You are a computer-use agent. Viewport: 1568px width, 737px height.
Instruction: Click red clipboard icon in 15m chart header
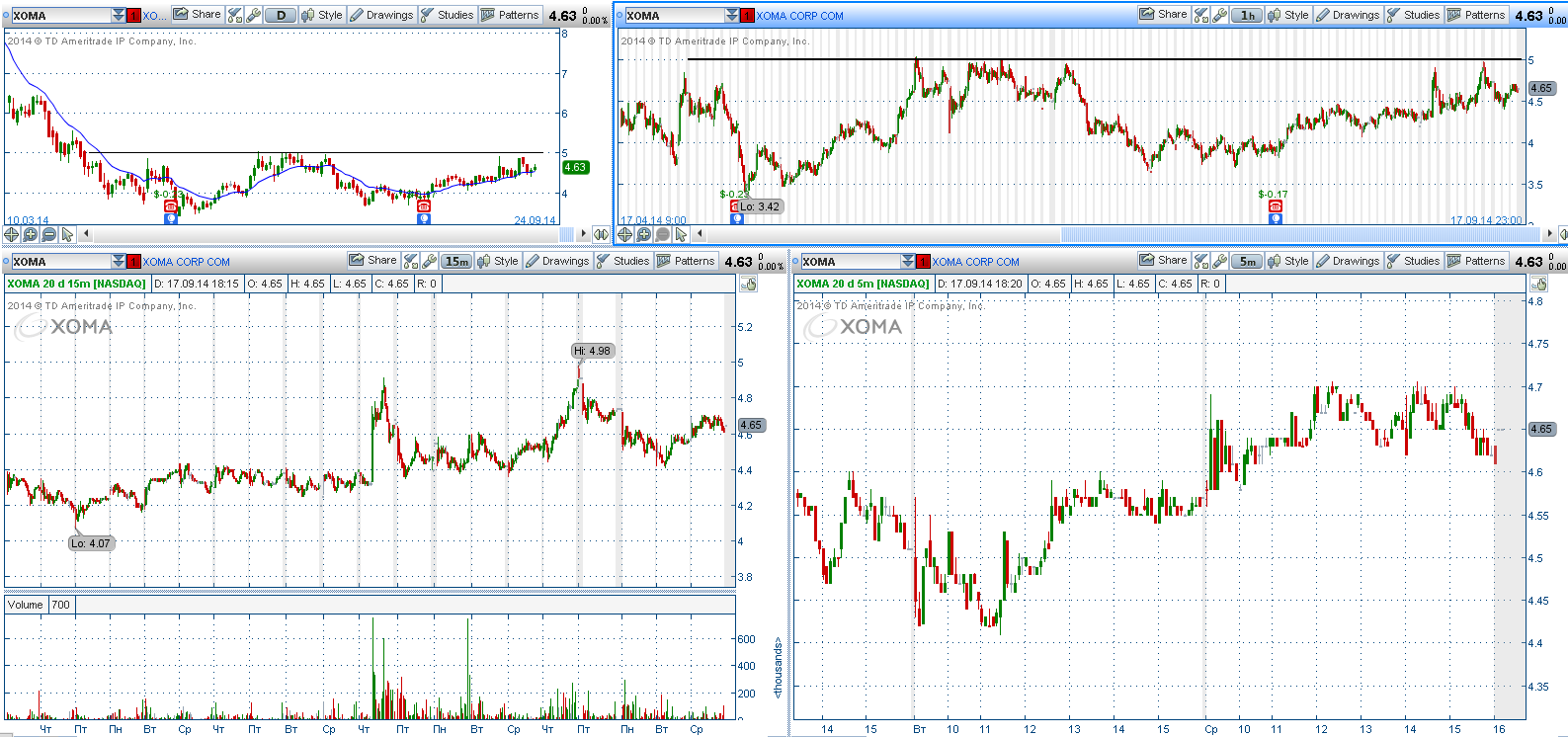[134, 261]
